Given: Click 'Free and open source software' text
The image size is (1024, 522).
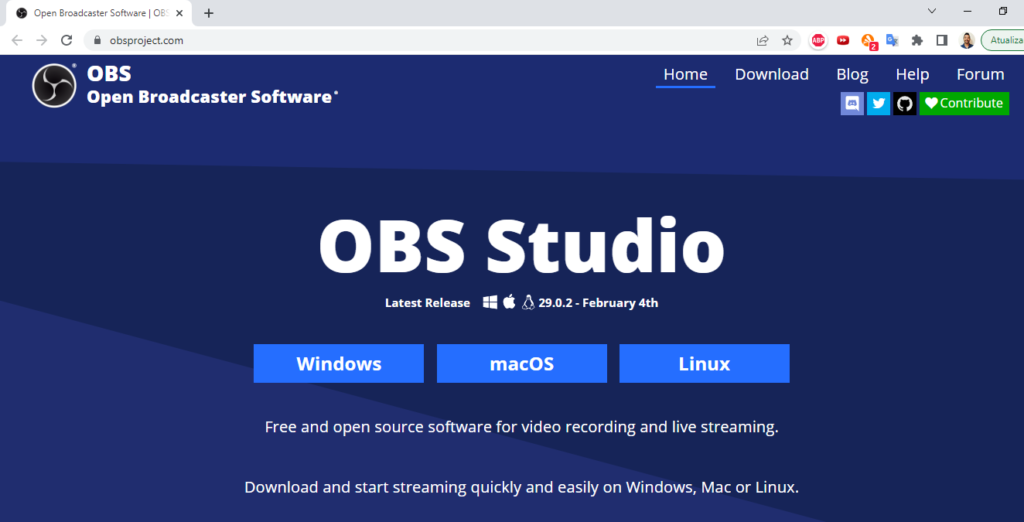Looking at the screenshot, I should 521,427.
